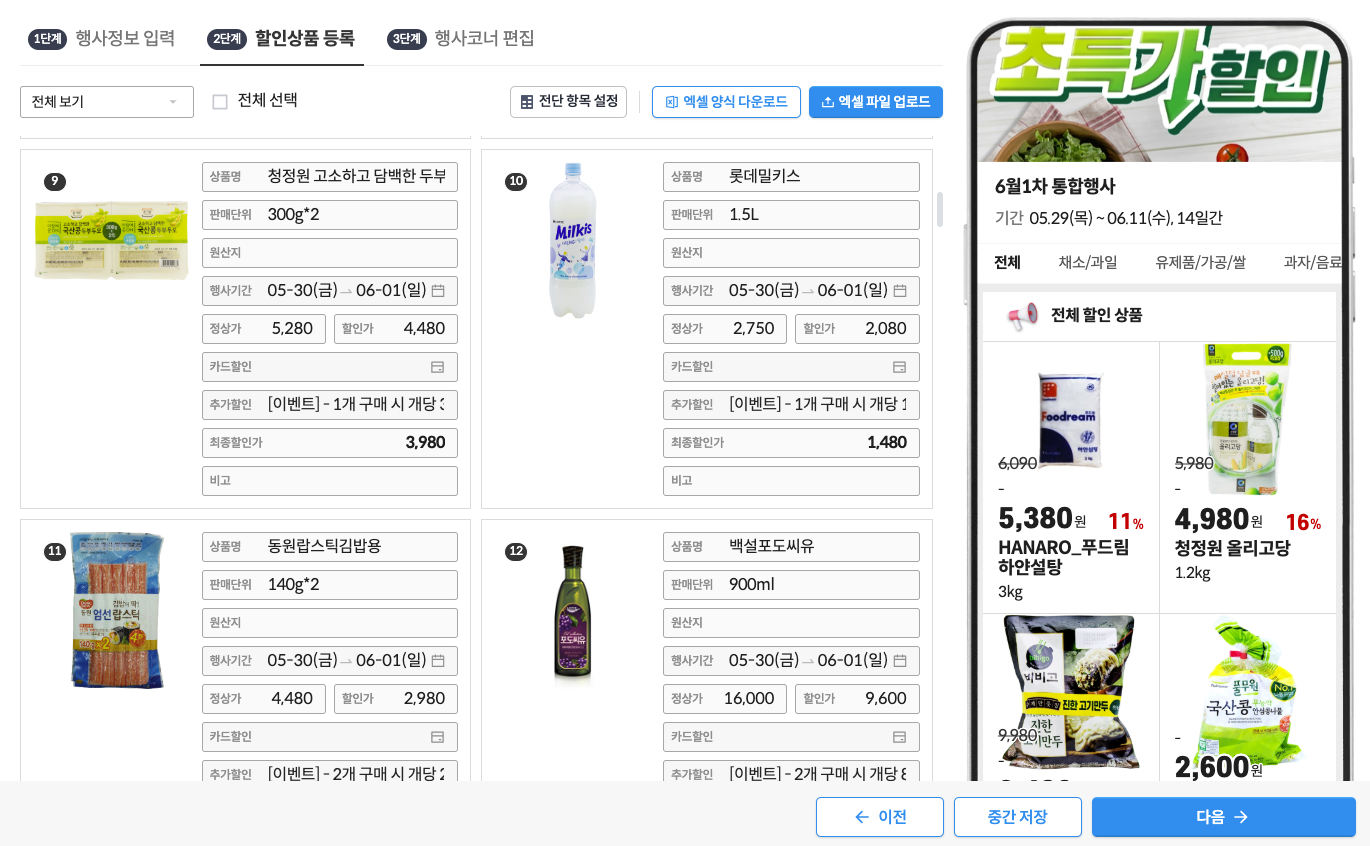Go to 3단계 행사코너 편집 tab

point(461,39)
